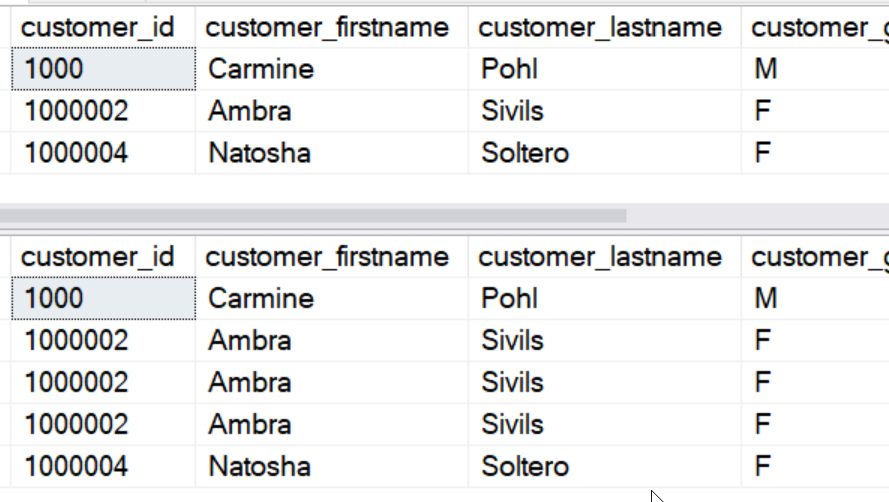The width and height of the screenshot is (889, 502).
Task: Select customer_firstname header in top result grid
Action: click(x=327, y=27)
